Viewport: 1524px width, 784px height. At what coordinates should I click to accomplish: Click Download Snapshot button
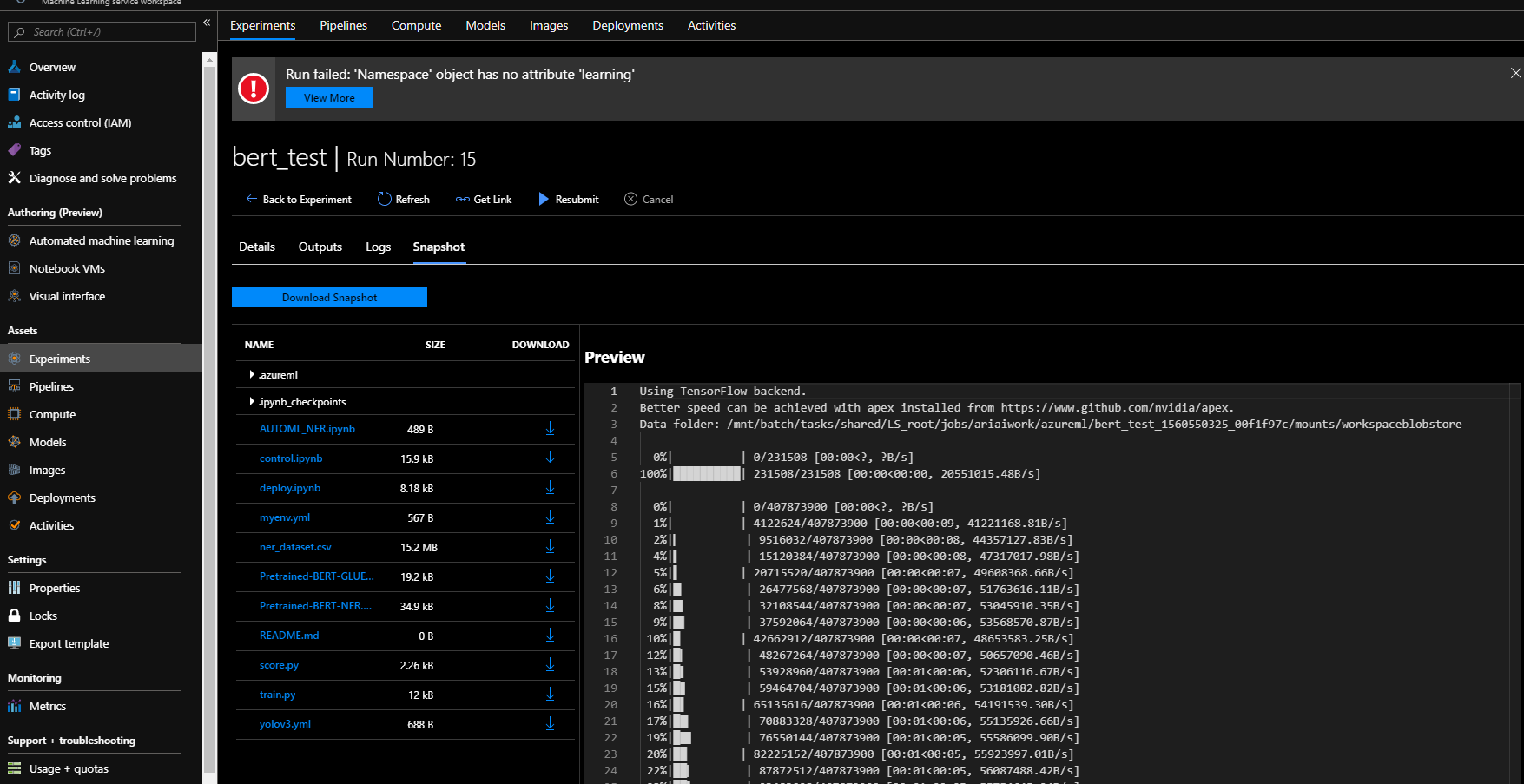point(329,297)
